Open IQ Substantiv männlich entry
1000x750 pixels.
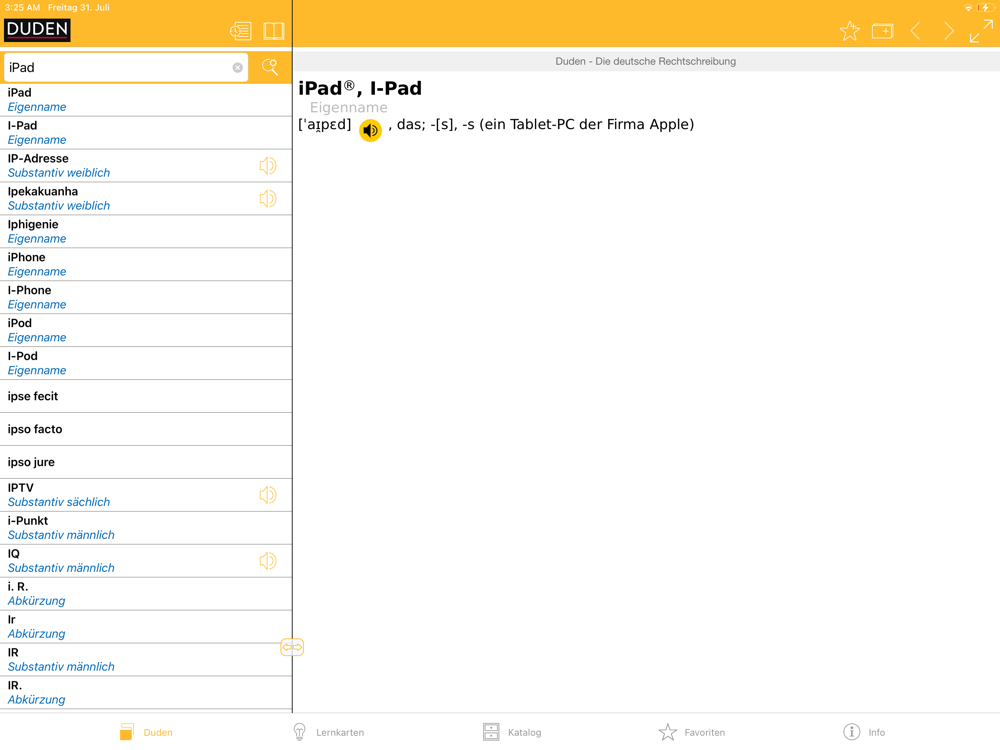click(x=146, y=561)
